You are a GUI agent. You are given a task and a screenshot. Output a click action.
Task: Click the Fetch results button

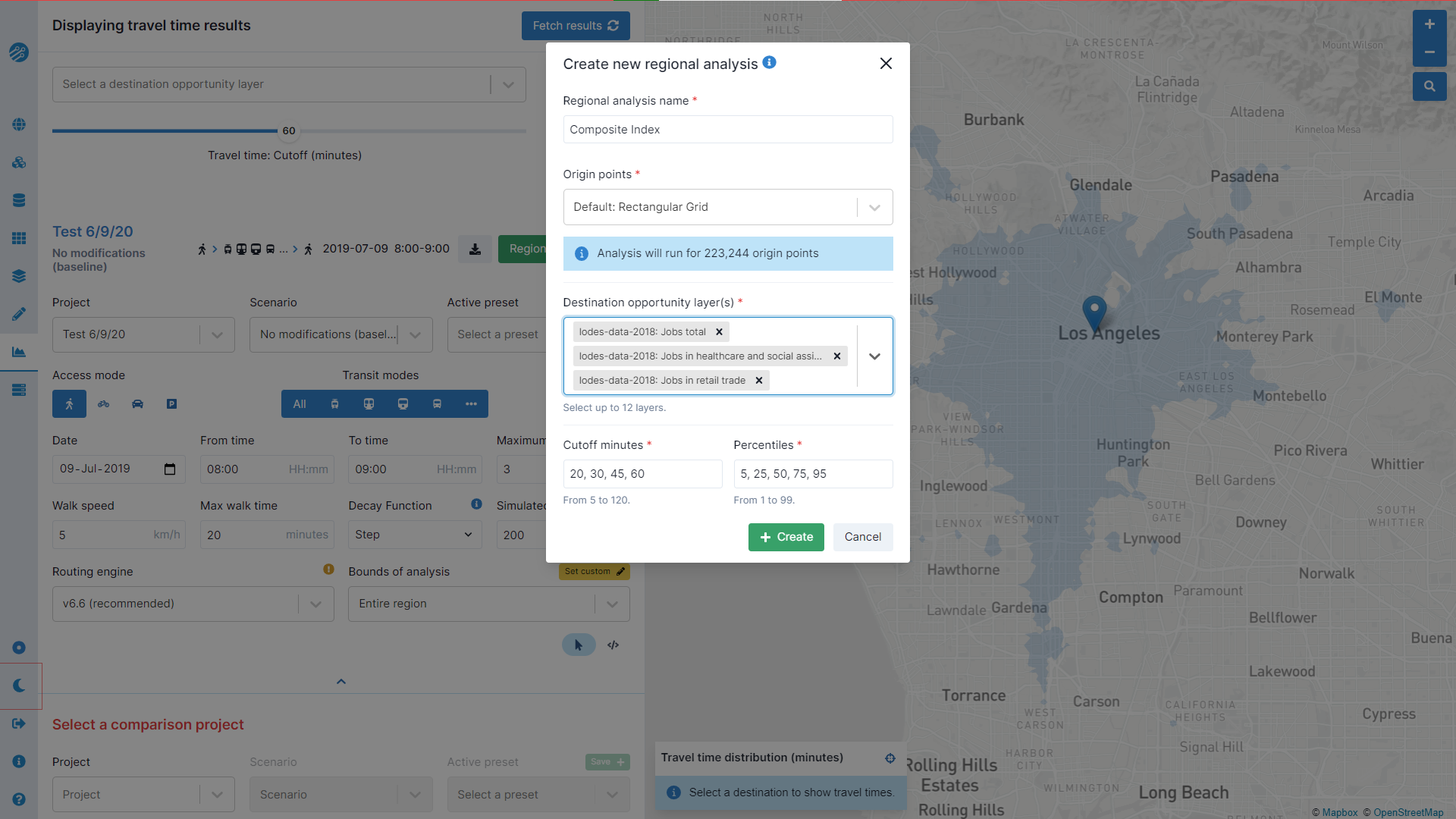576,25
